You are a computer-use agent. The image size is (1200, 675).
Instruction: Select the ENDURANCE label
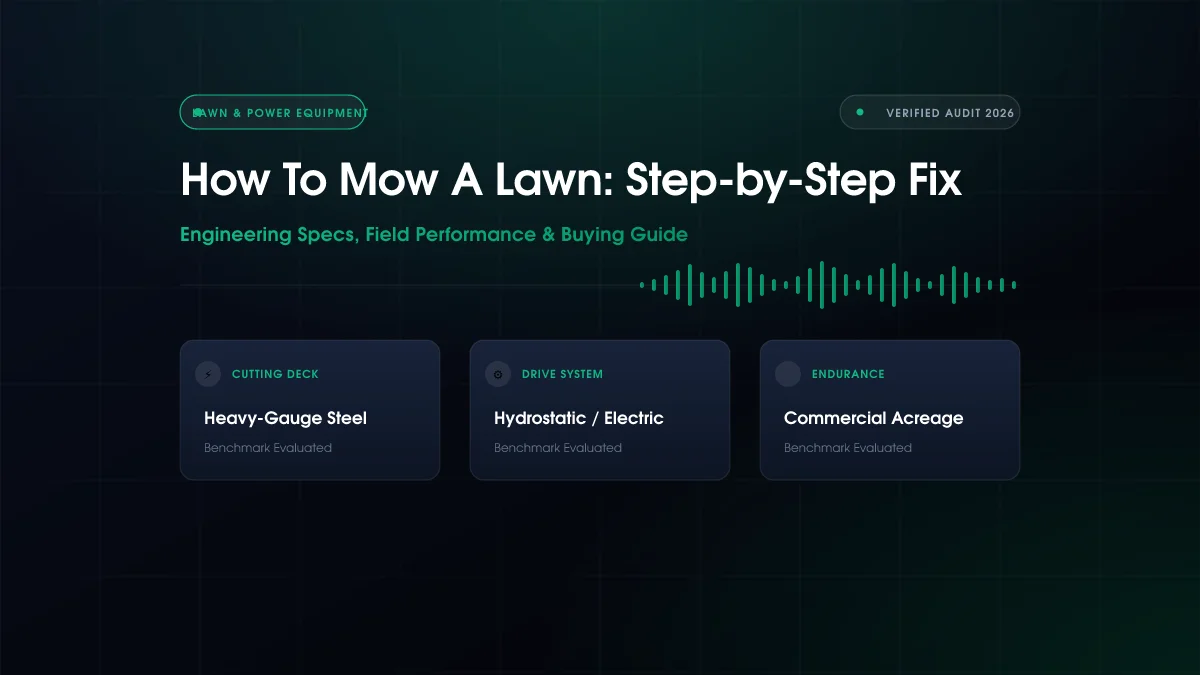point(848,374)
